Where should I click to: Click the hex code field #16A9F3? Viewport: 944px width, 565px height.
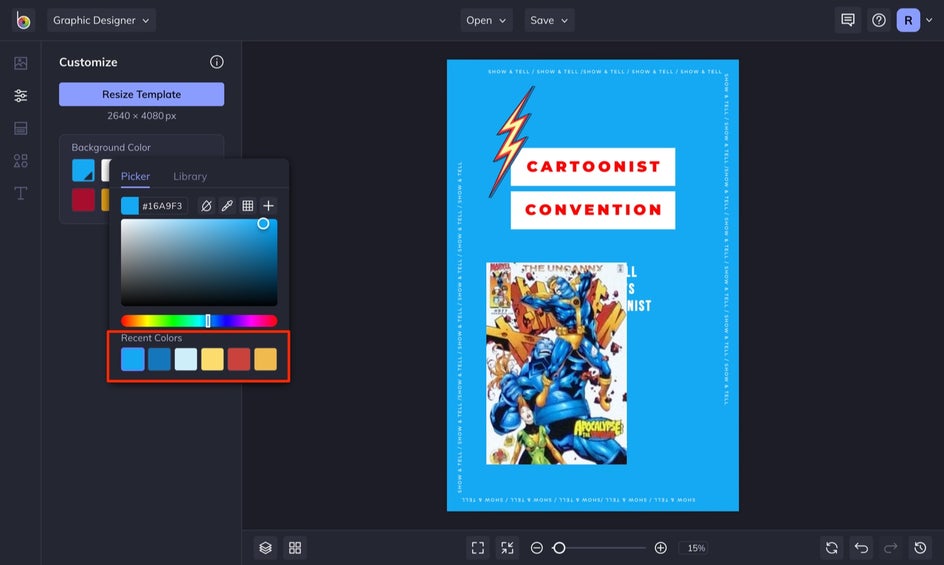click(163, 206)
